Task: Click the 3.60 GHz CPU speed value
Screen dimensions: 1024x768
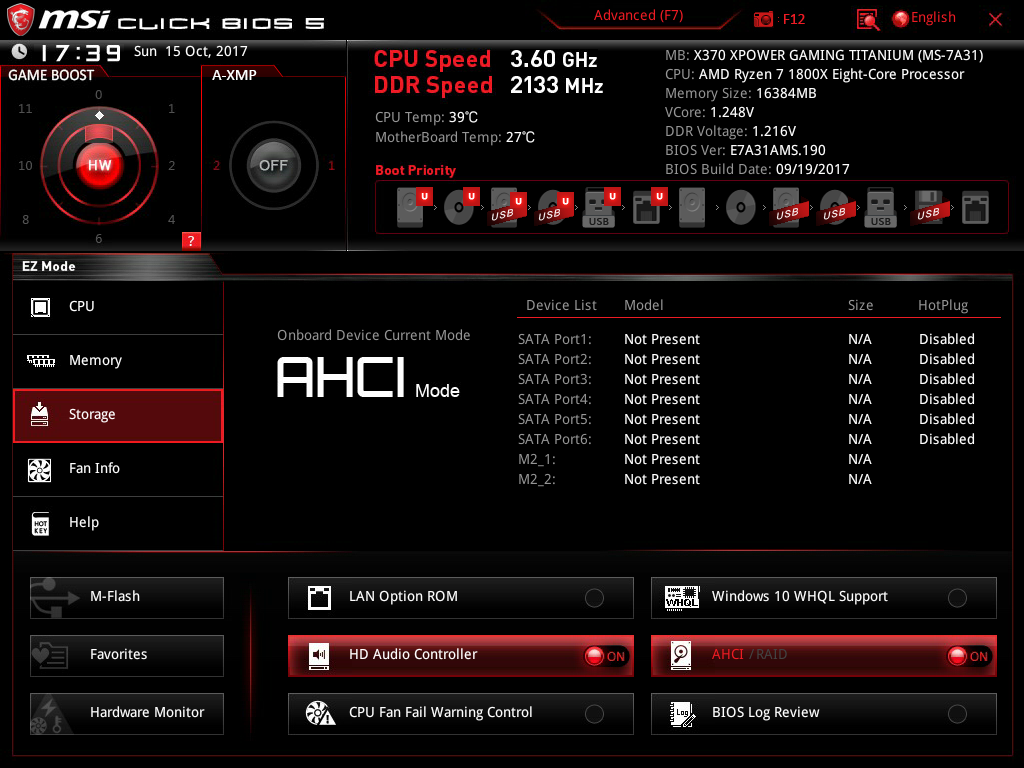Action: pos(553,59)
